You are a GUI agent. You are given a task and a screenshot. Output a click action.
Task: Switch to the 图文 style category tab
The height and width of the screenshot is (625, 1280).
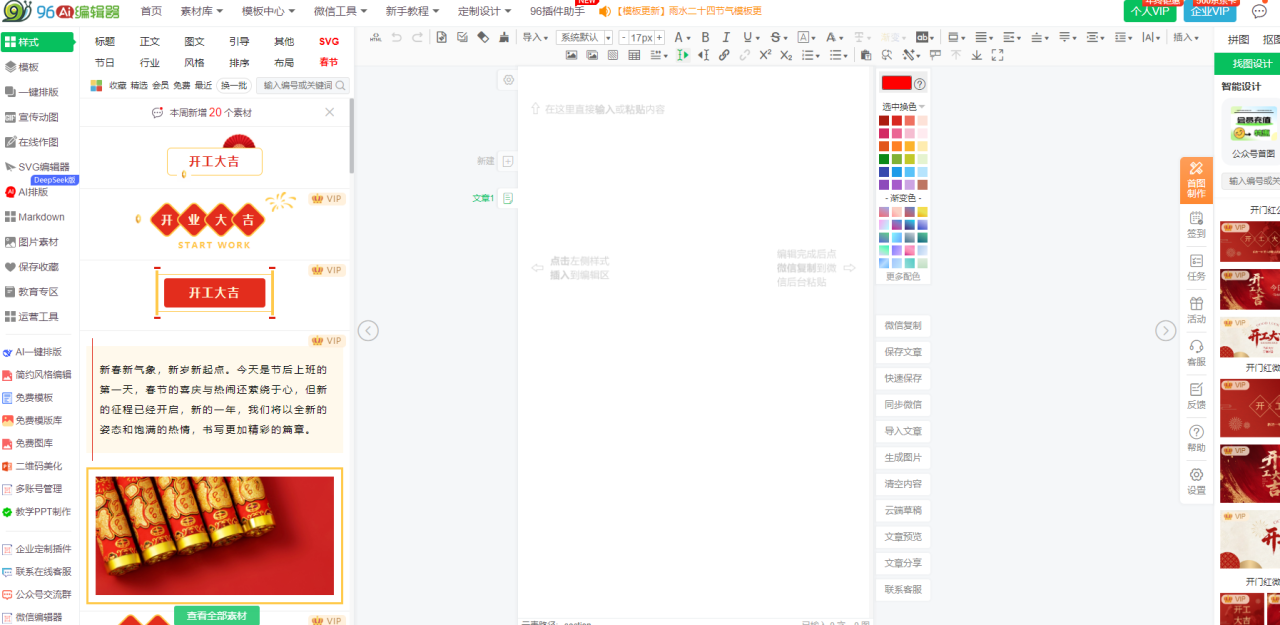194,42
